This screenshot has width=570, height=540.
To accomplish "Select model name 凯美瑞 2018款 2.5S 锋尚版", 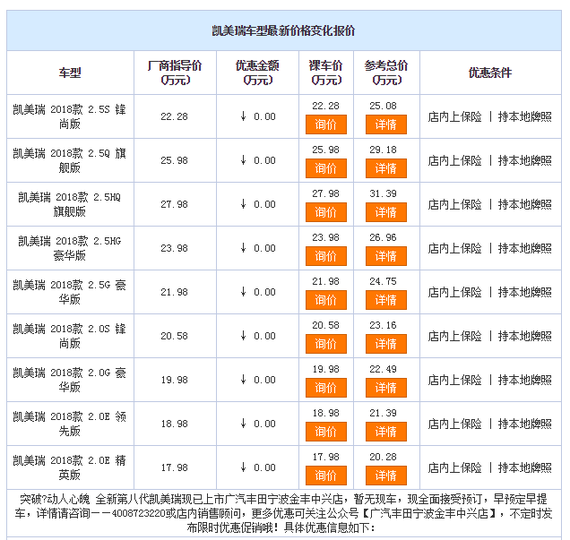I will tap(69, 117).
